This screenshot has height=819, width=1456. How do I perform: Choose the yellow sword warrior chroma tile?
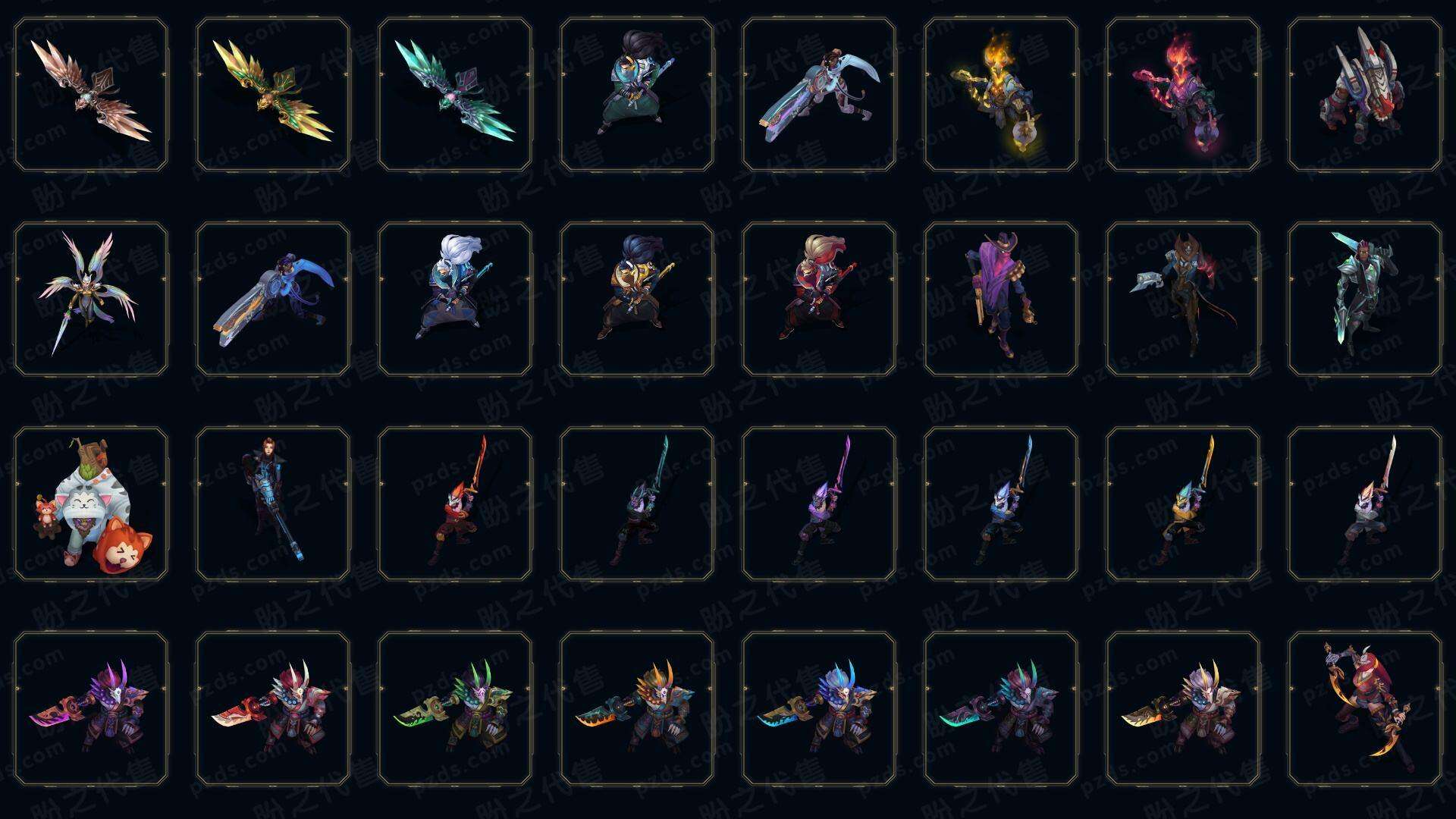coord(1183,504)
